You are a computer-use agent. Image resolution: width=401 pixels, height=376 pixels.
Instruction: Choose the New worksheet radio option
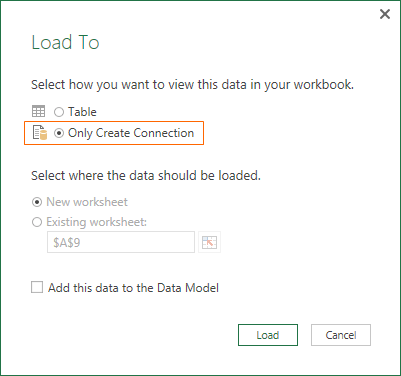tap(37, 202)
